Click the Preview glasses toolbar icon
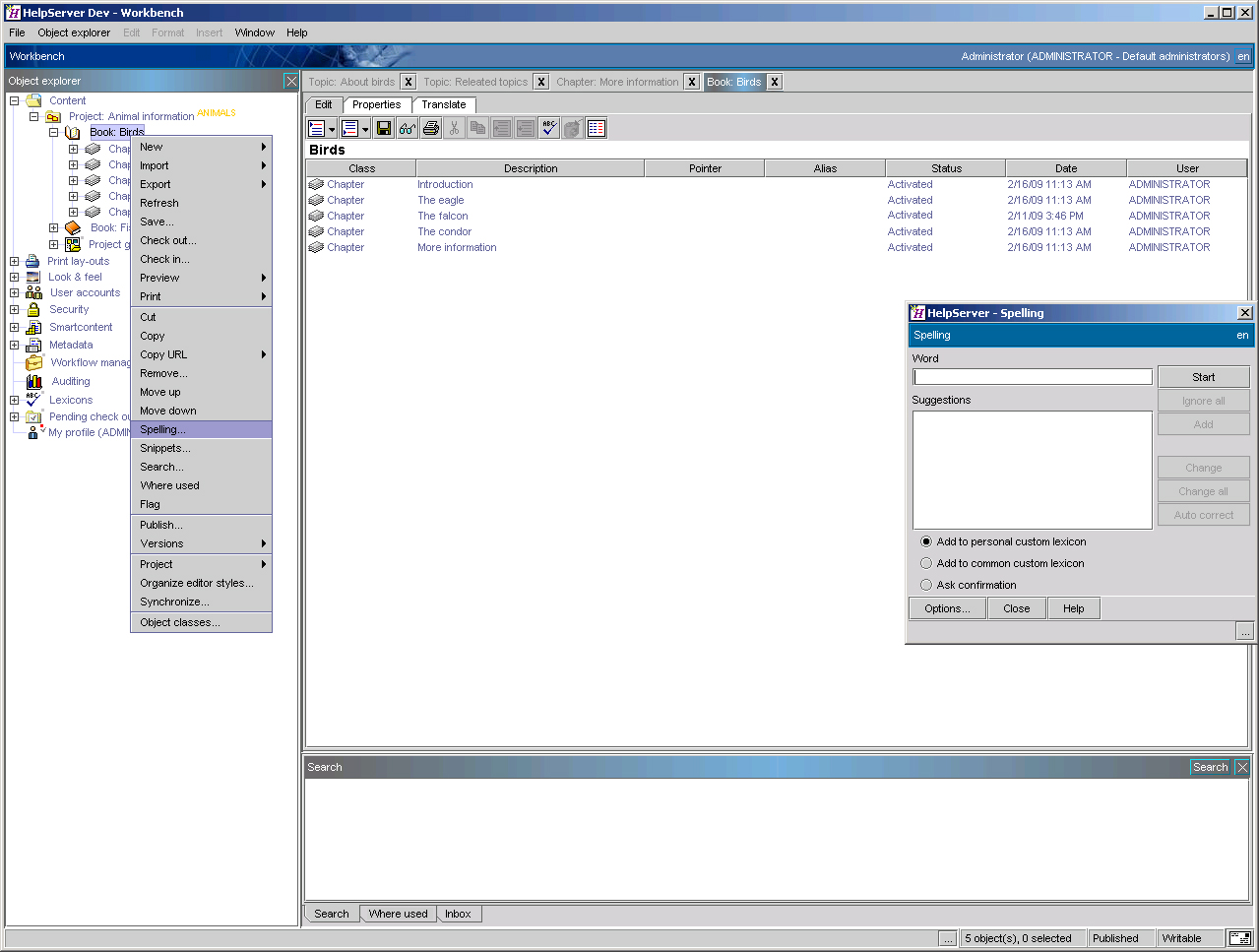Screen dimensions: 1259x952 point(407,128)
